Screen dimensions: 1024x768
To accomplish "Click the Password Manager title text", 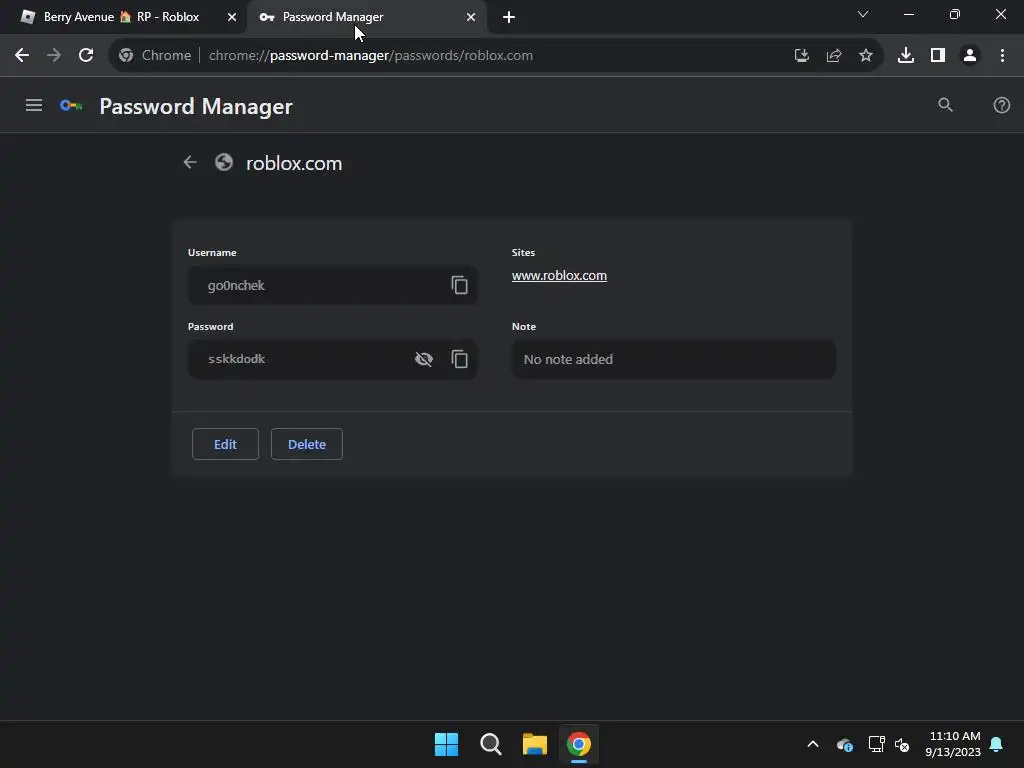I will tap(196, 106).
